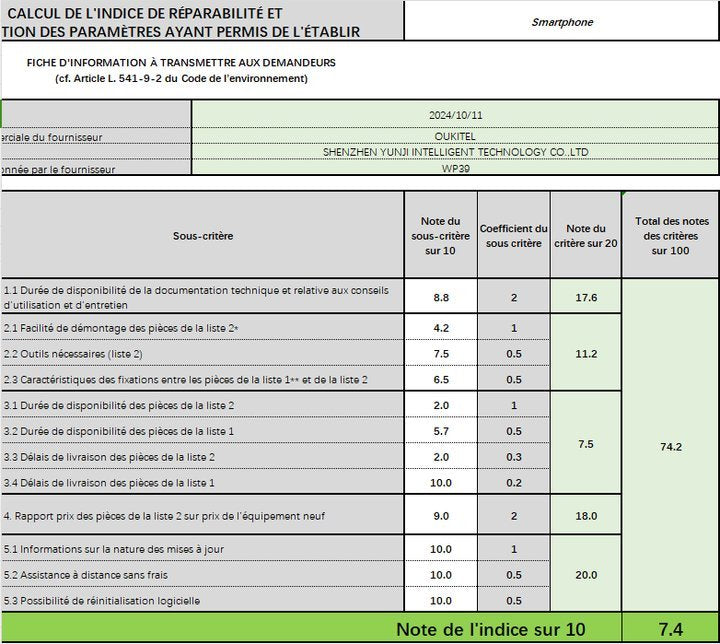Viewport: 720px width, 644px height.
Task: Click '5.2 Assistance à distance sans frais'
Action: 202,574
